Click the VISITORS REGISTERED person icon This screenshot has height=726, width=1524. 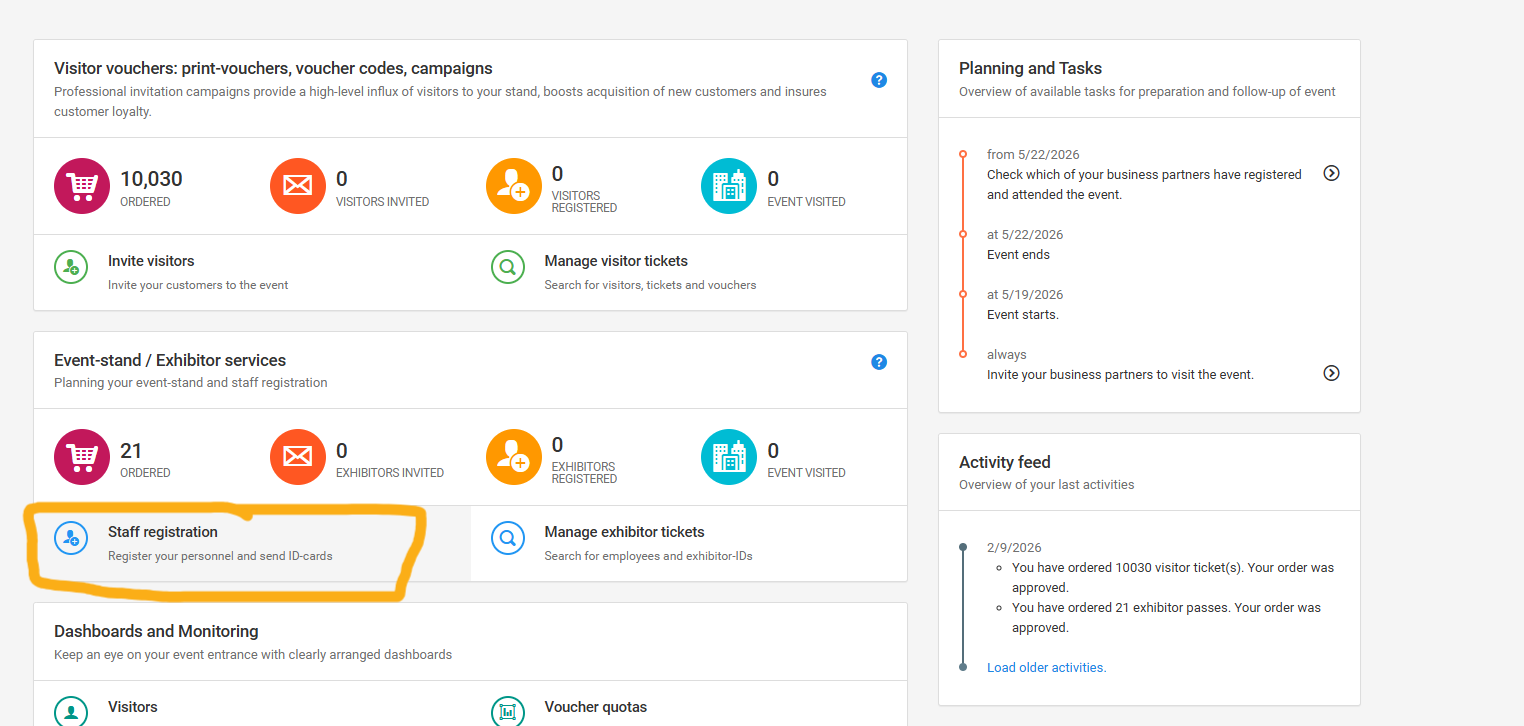pos(514,186)
